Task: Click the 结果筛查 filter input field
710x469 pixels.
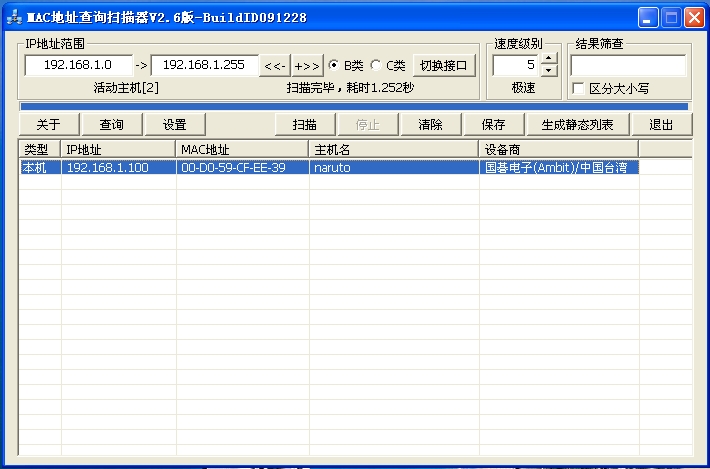Action: [628, 65]
